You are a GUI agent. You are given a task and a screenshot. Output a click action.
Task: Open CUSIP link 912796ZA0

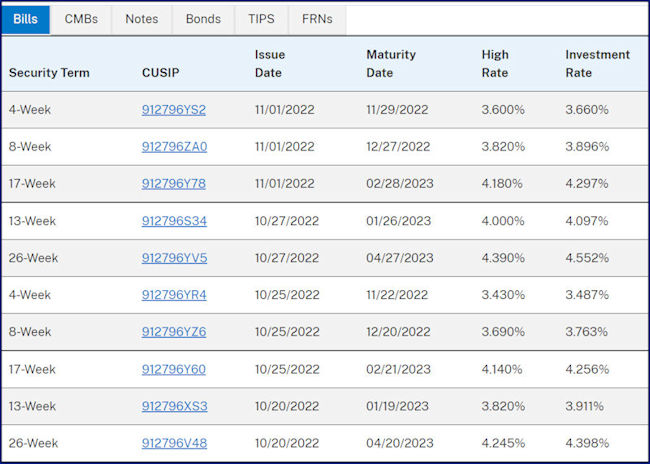pyautogui.click(x=174, y=147)
